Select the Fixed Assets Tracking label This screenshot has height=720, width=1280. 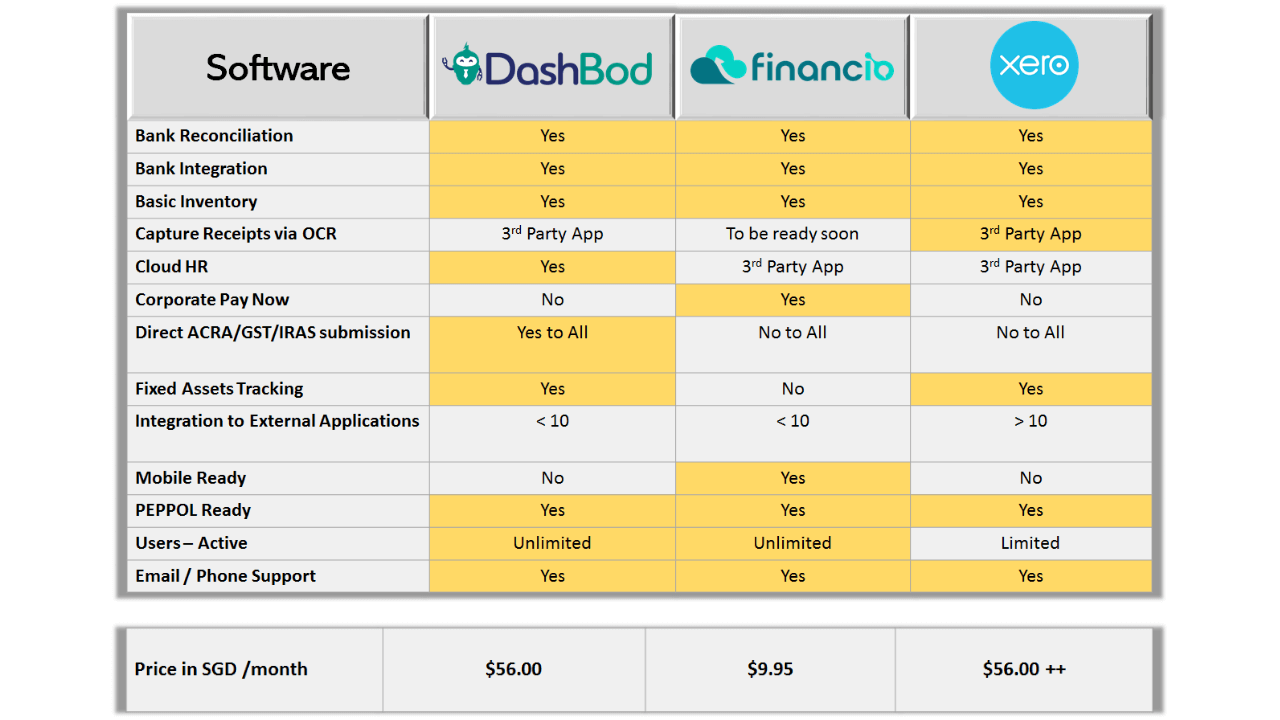coord(219,389)
